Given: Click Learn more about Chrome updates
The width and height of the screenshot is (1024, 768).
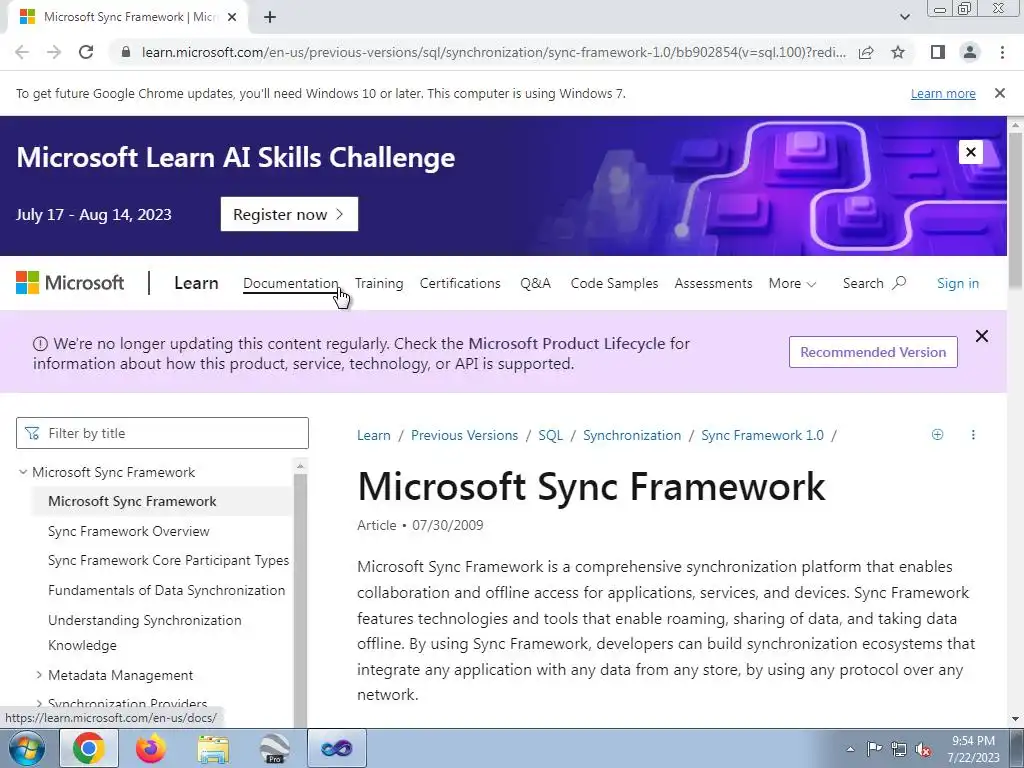Looking at the screenshot, I should [943, 93].
